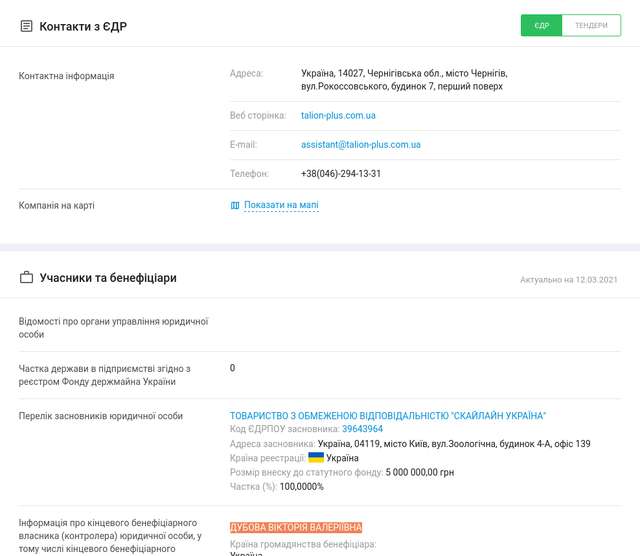Click the Контакти з ЄДР section heading
This screenshot has width=640, height=556.
83,26
